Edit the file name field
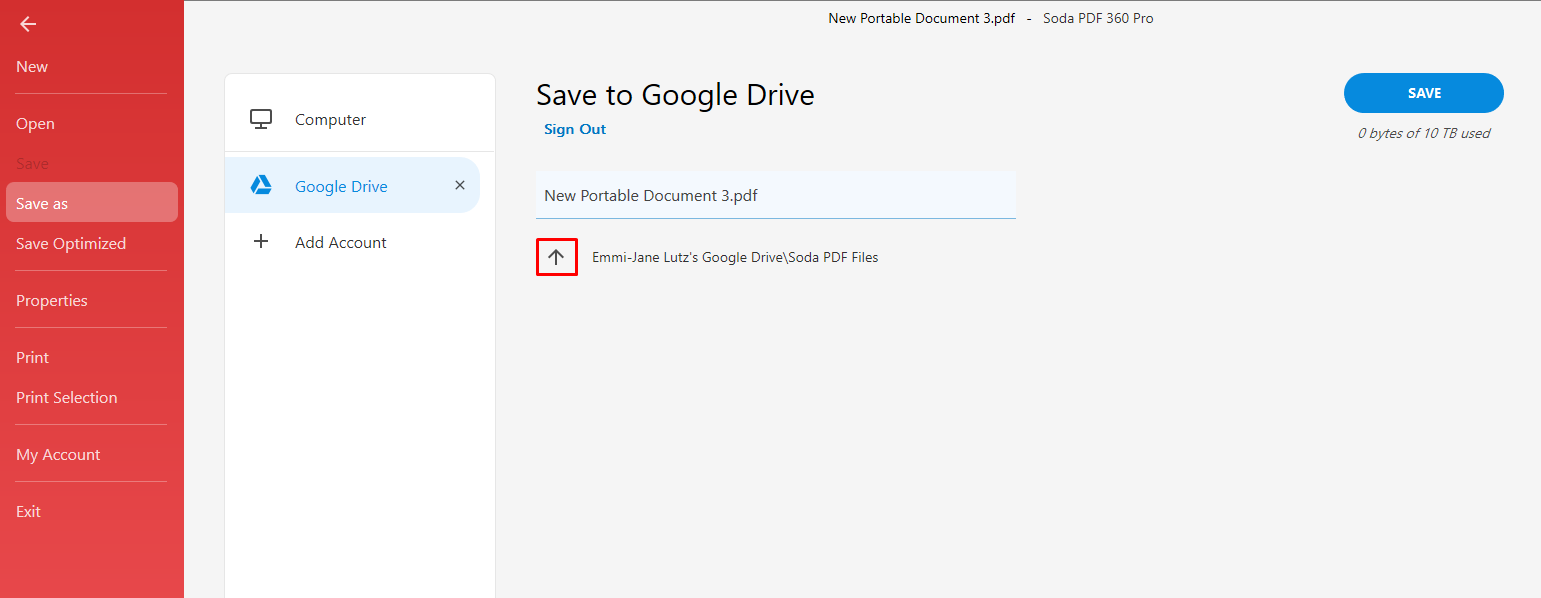1541x598 pixels. coord(776,195)
